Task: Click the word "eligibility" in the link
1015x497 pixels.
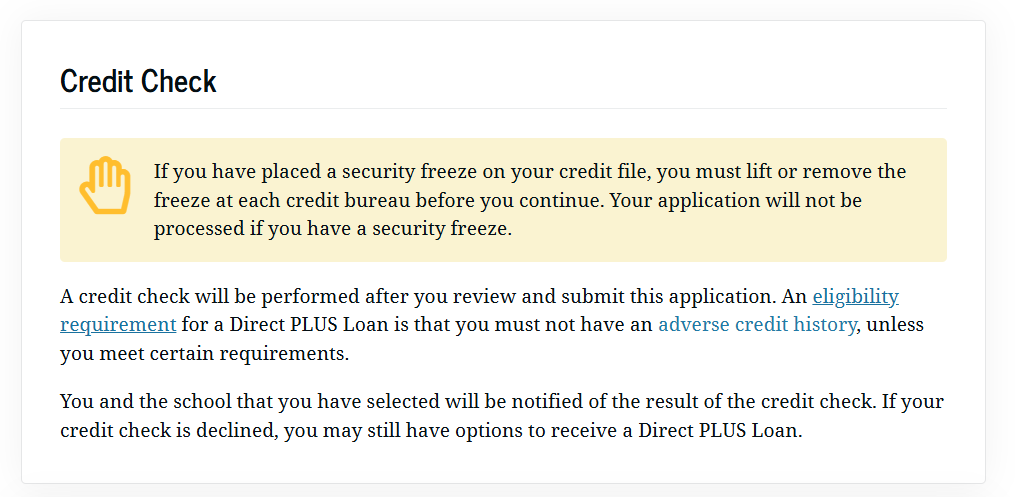Action: [855, 297]
